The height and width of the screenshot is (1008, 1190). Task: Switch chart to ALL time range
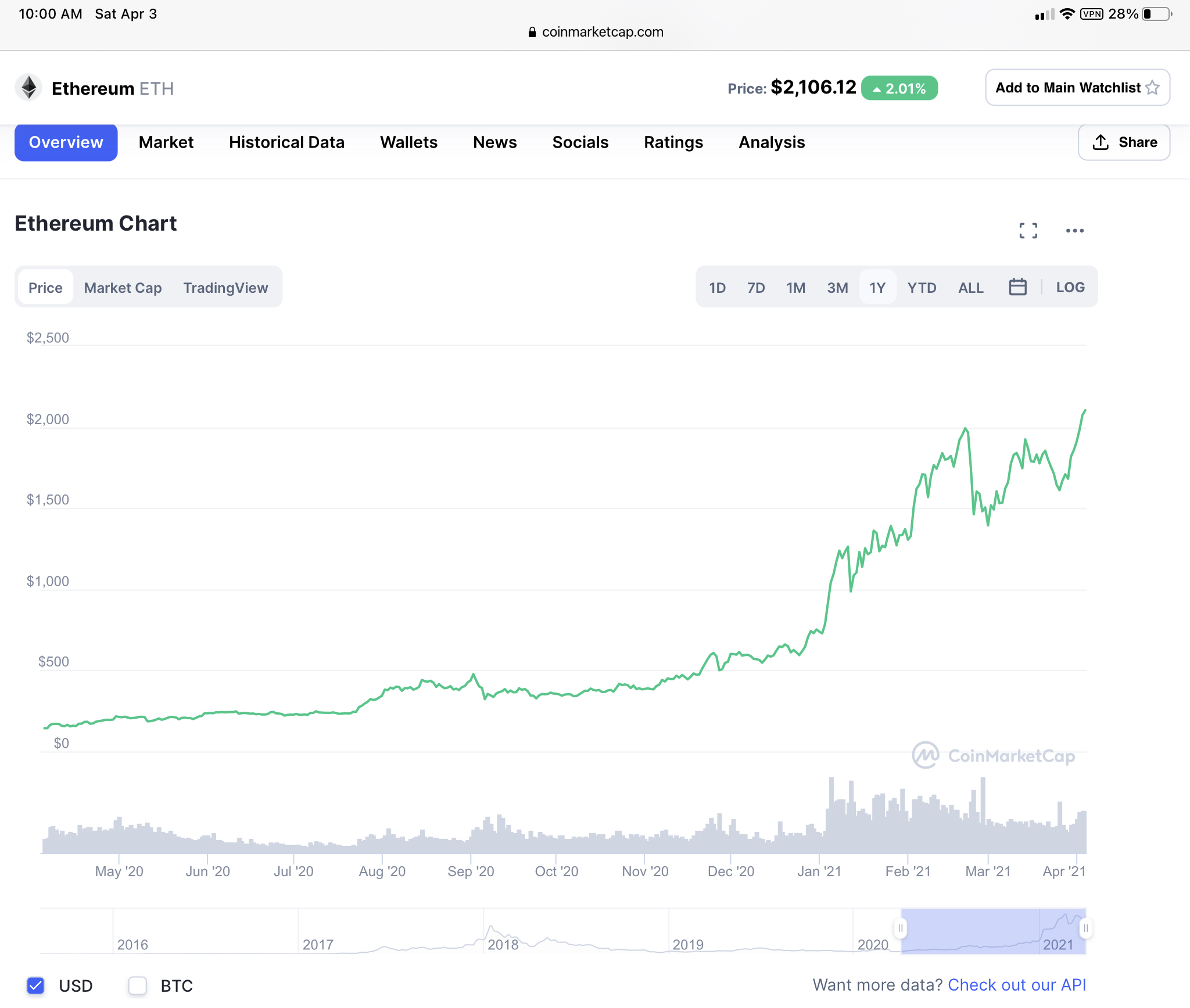[x=970, y=288]
